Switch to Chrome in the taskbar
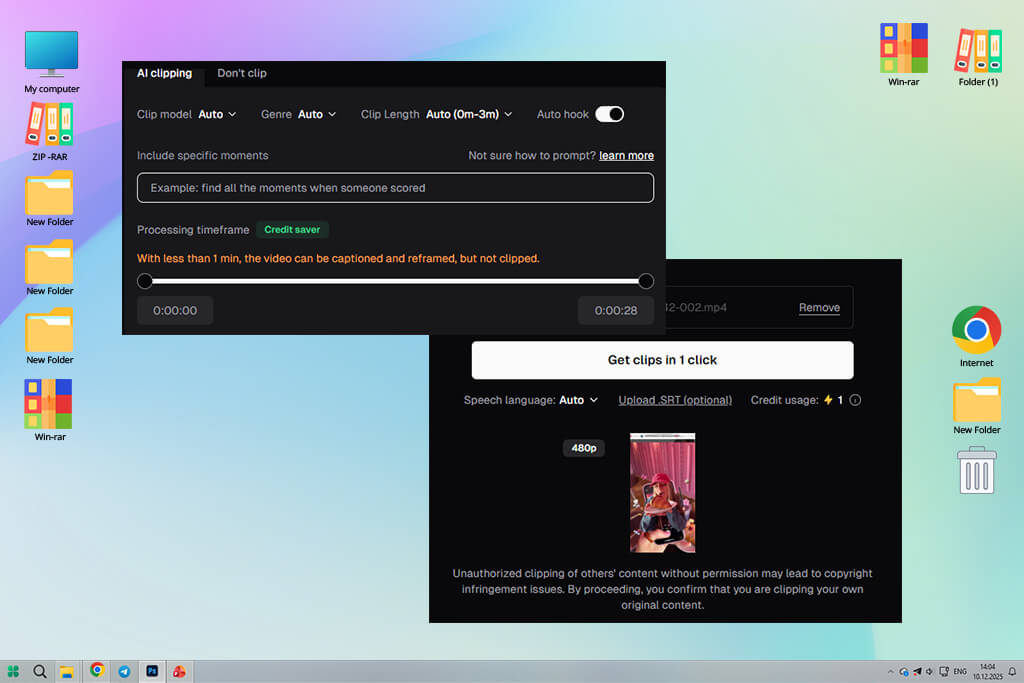Viewport: 1024px width, 683px height. (97, 670)
